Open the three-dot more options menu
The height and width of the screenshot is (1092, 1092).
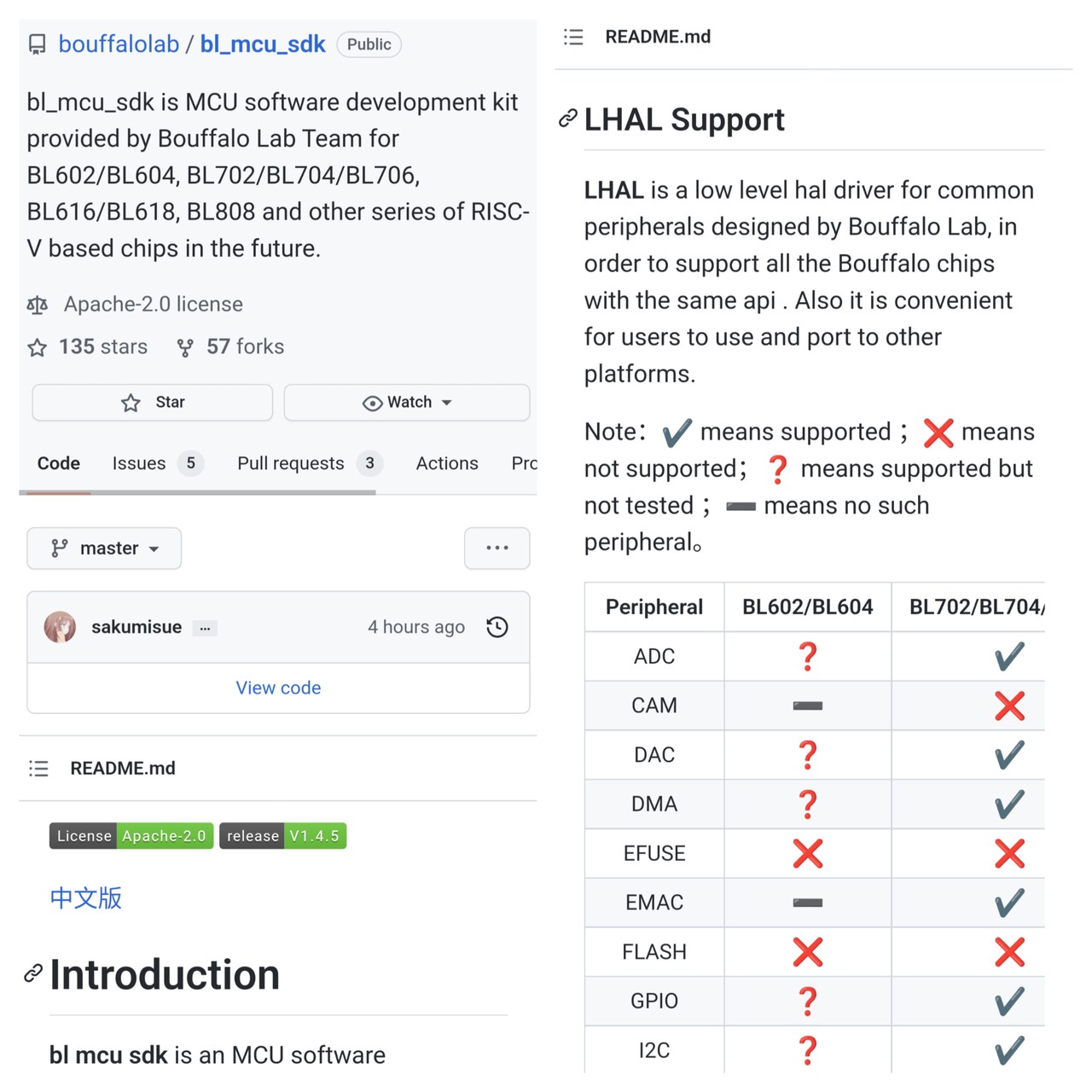tap(497, 549)
